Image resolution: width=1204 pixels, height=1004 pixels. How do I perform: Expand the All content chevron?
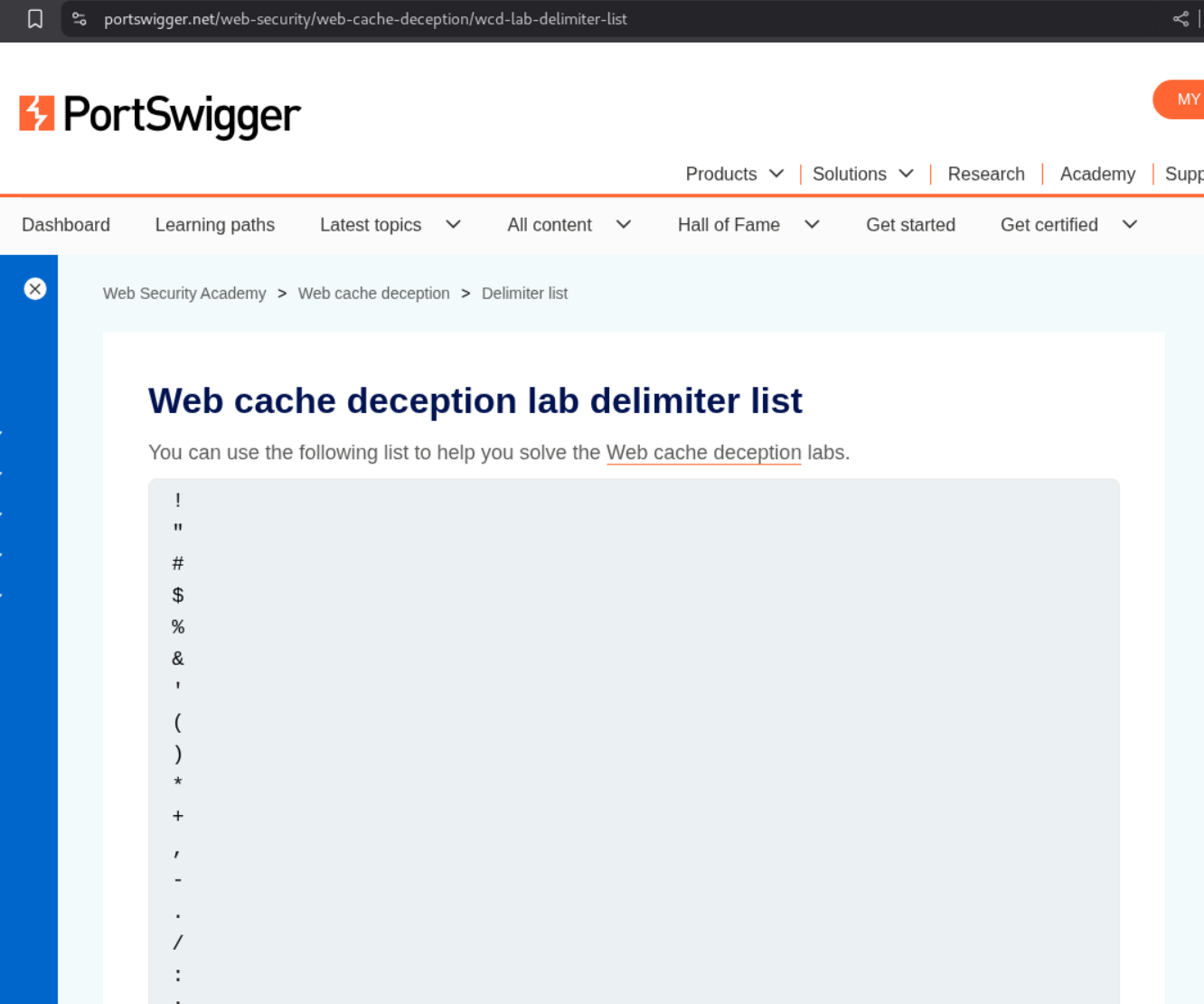click(624, 225)
